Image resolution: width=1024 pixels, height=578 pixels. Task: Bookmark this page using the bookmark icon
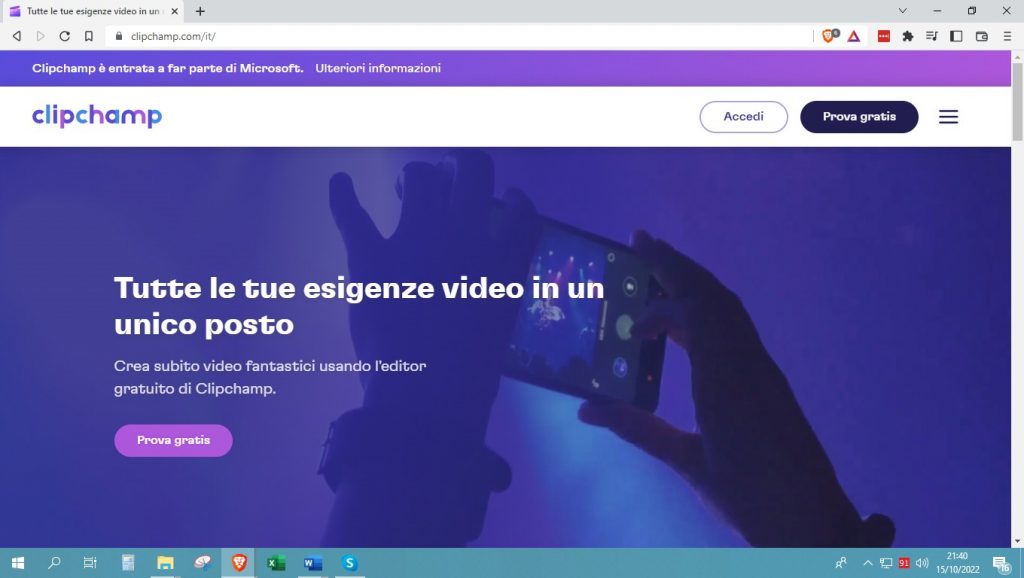coord(90,35)
